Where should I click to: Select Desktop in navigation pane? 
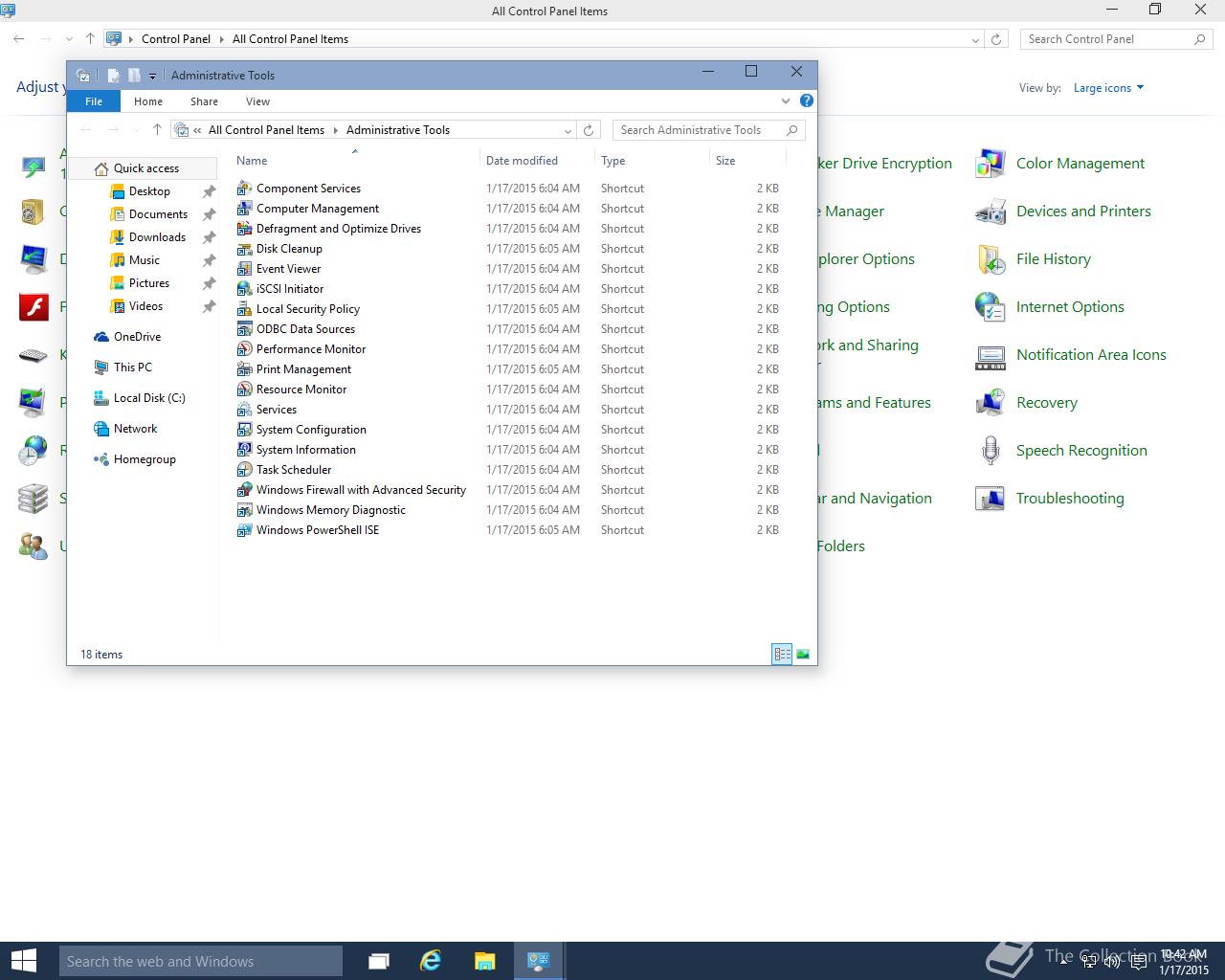[x=149, y=191]
